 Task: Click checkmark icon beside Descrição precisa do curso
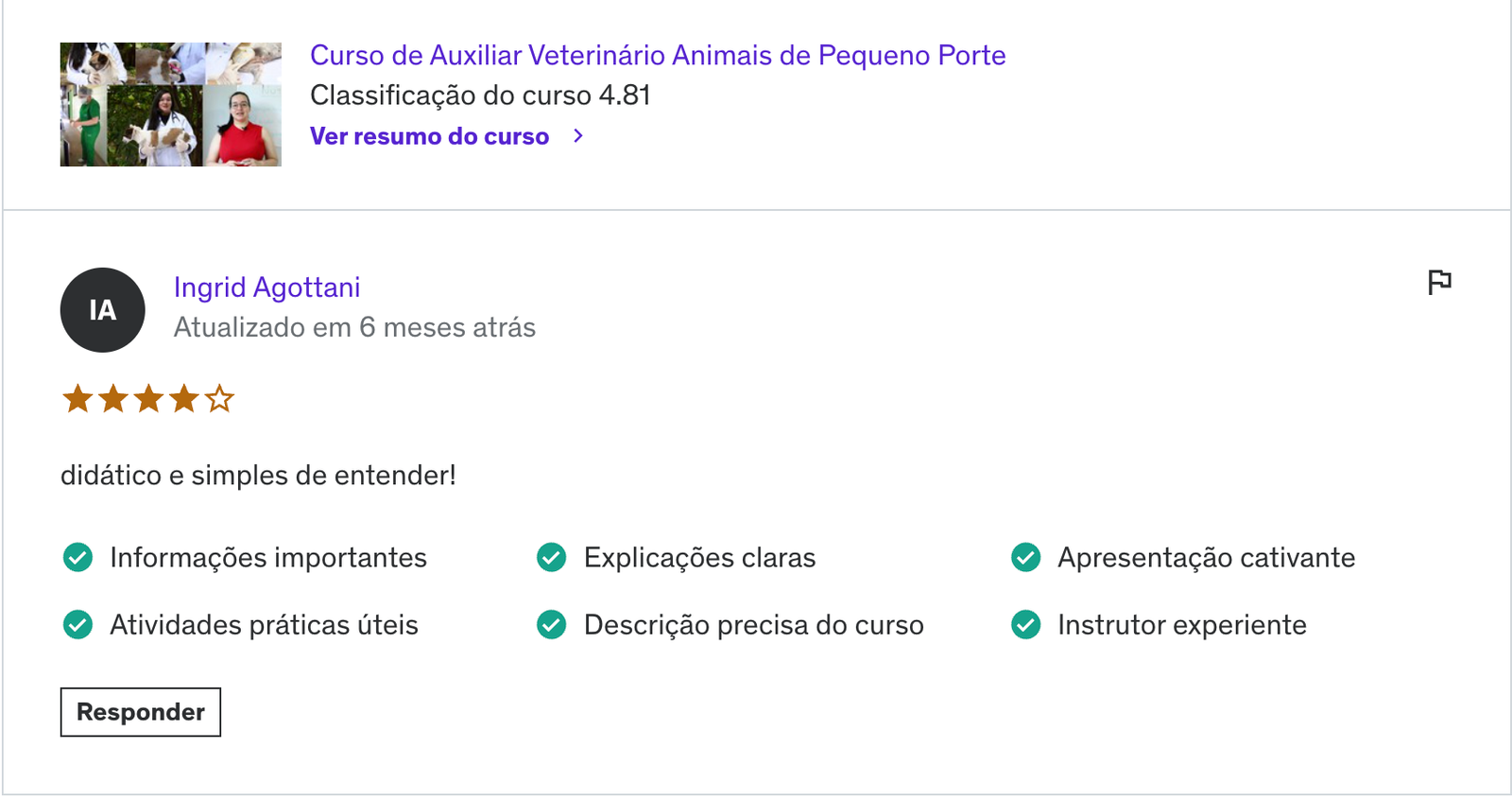coord(551,625)
